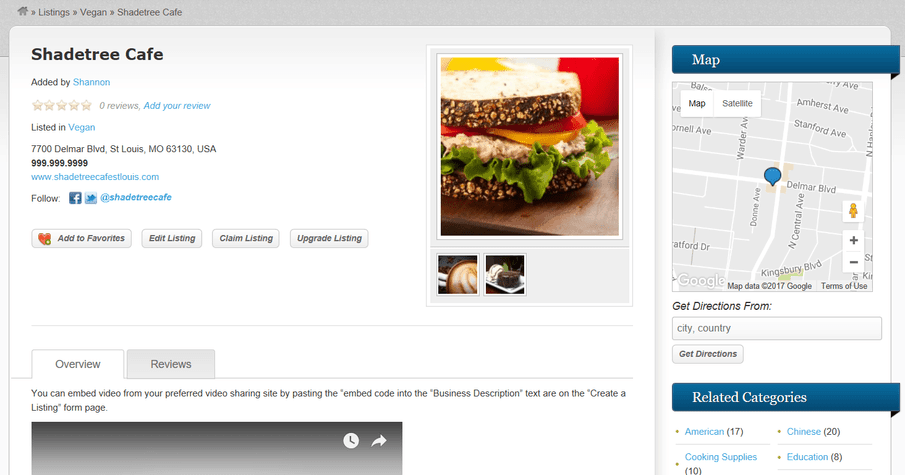The image size is (905, 475).
Task: Click the city, country directions input field
Action: 777,328
